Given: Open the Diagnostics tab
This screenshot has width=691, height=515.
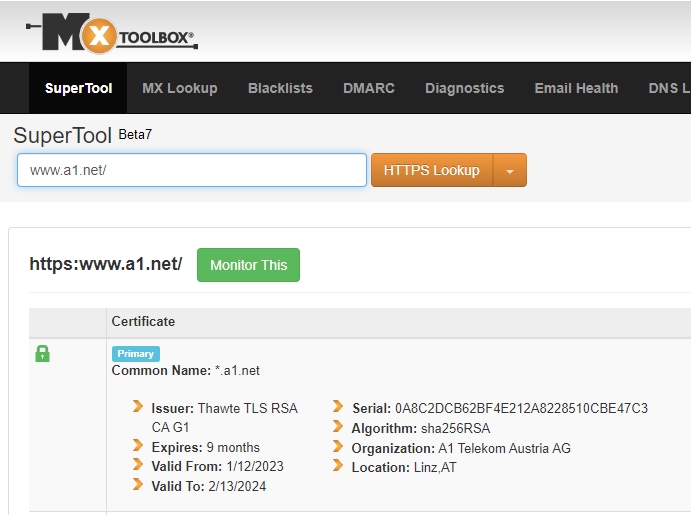Looking at the screenshot, I should click(464, 88).
